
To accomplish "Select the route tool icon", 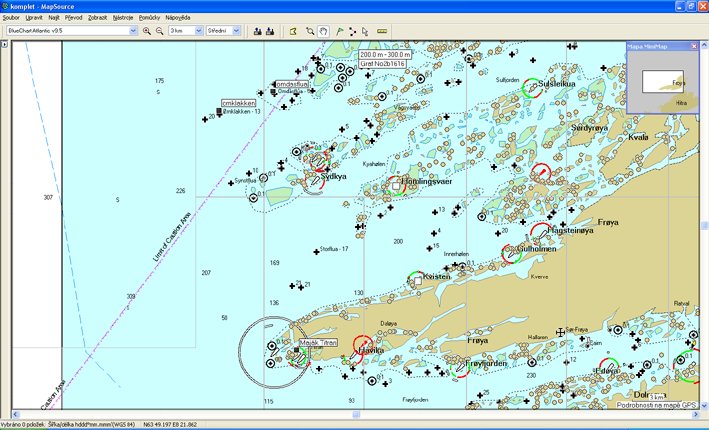I will point(352,31).
